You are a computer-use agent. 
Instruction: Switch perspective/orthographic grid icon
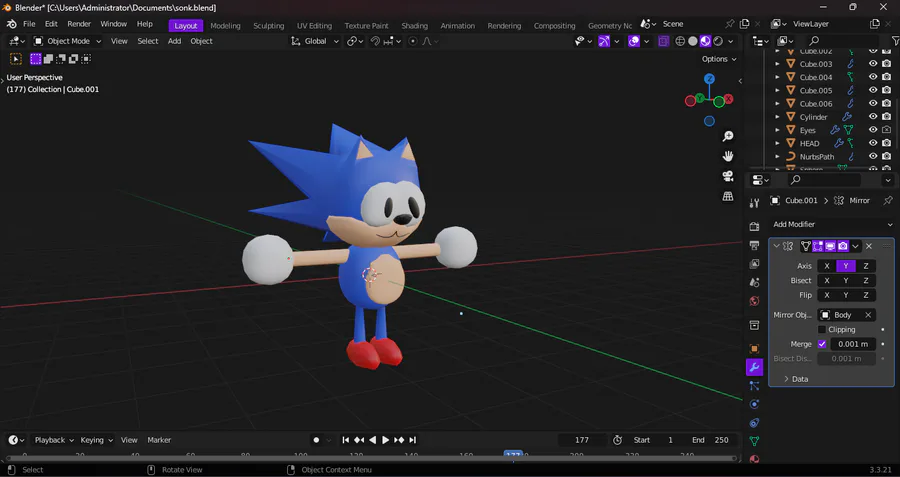click(x=728, y=196)
